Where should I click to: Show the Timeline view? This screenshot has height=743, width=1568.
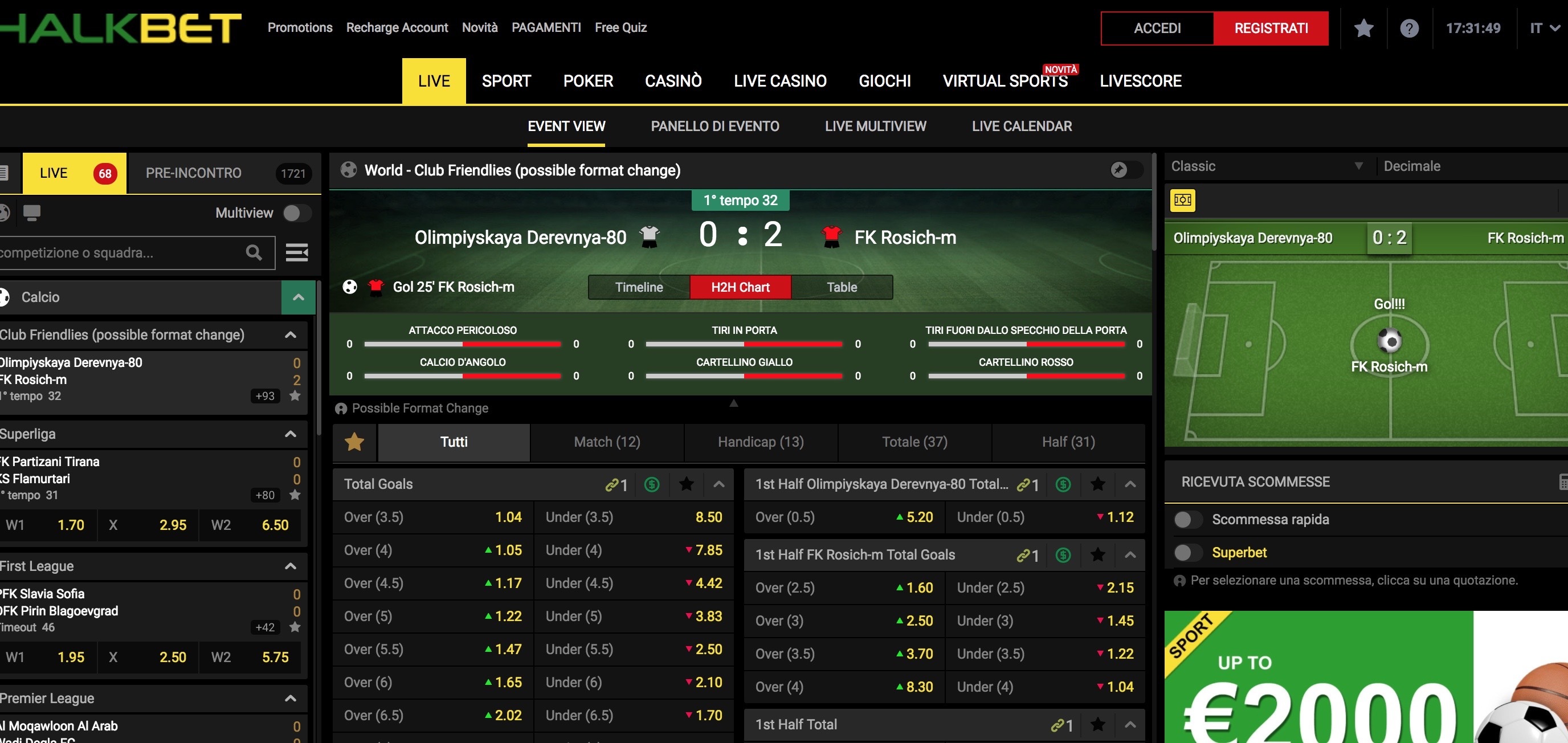[x=639, y=287]
